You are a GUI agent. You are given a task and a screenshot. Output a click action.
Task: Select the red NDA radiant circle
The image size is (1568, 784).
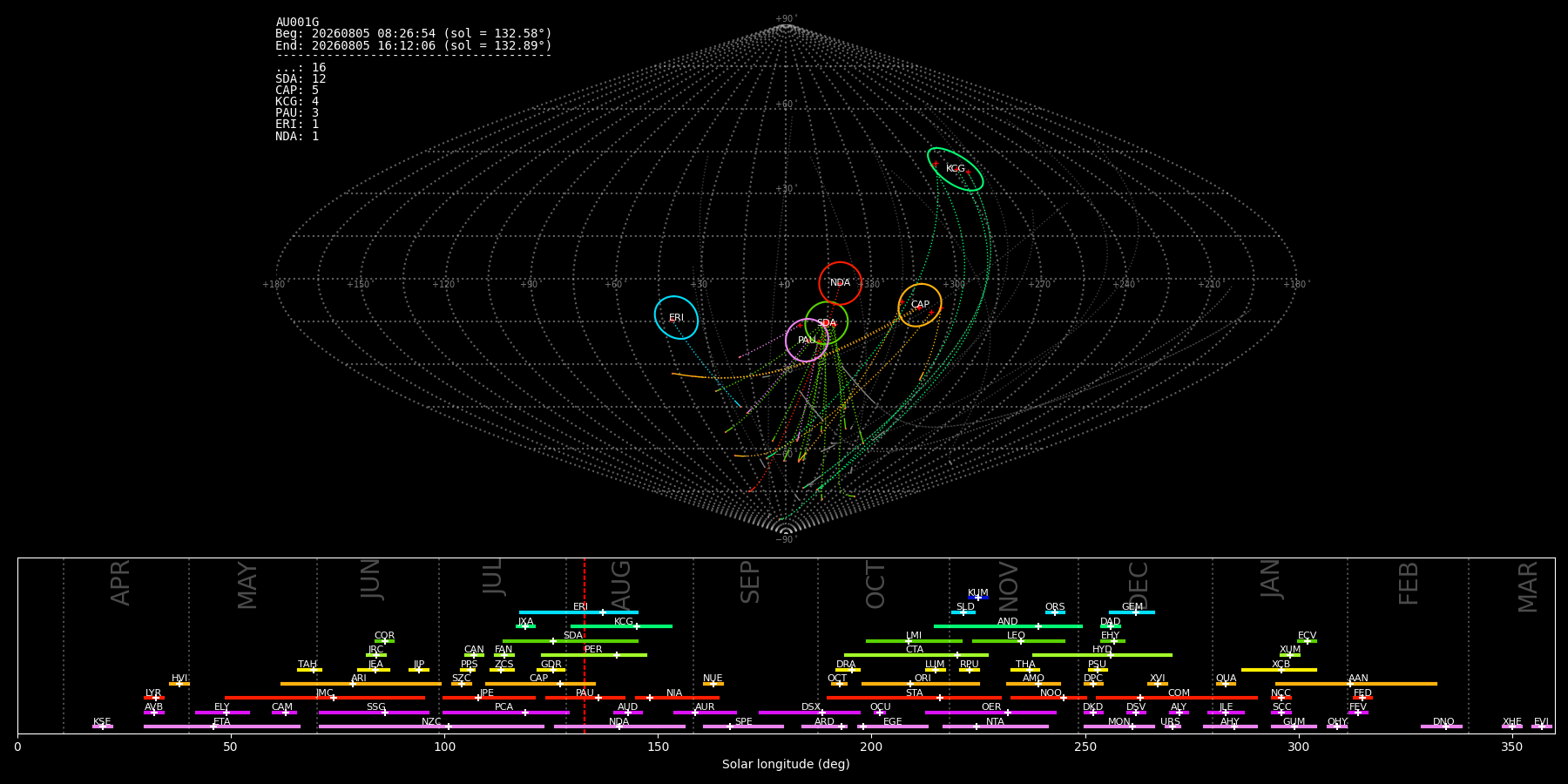coord(840,283)
